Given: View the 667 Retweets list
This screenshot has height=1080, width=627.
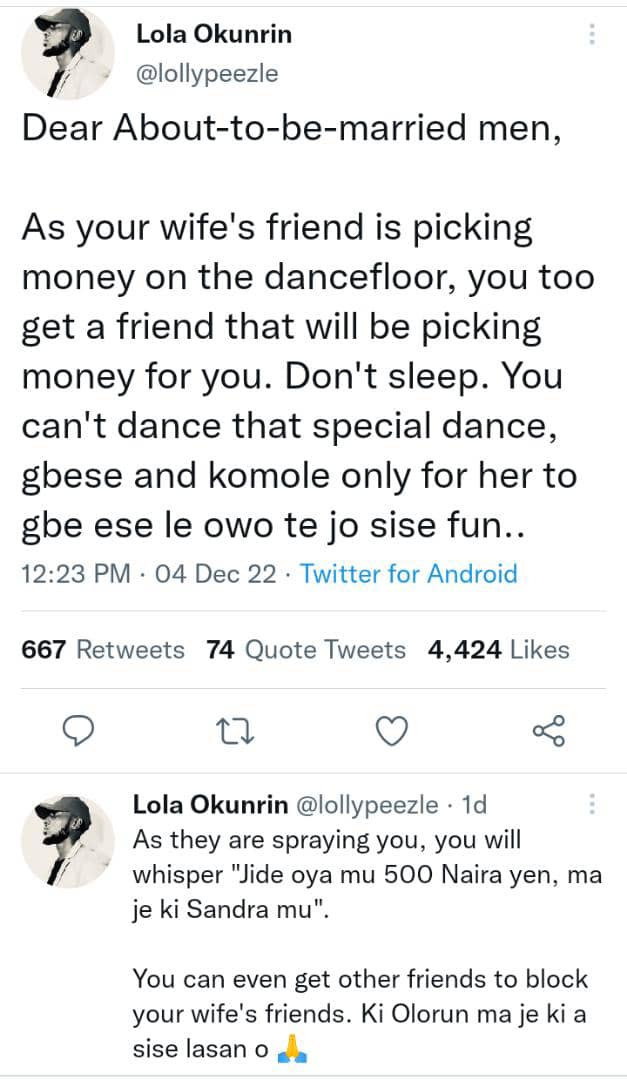Looking at the screenshot, I should tap(103, 650).
